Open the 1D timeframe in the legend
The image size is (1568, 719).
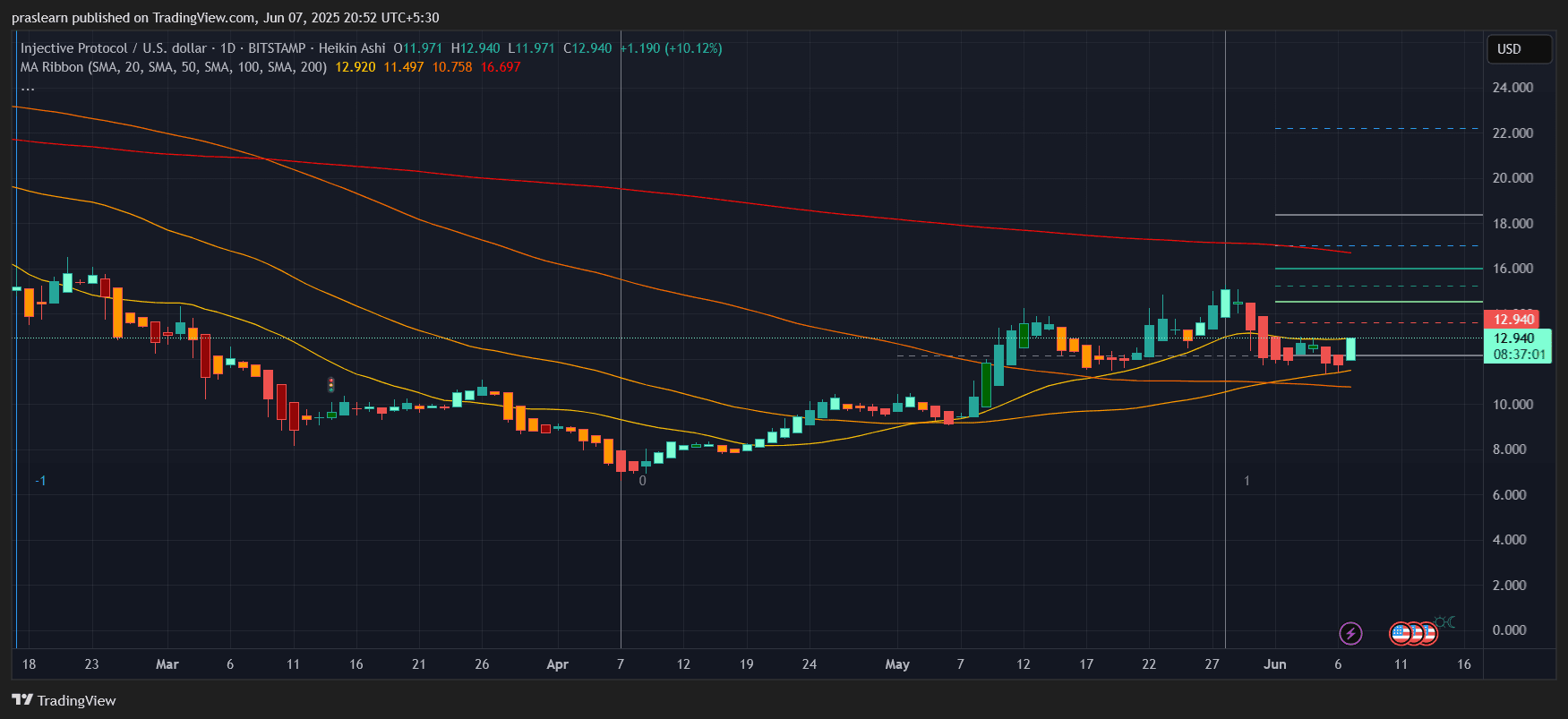coord(227,48)
